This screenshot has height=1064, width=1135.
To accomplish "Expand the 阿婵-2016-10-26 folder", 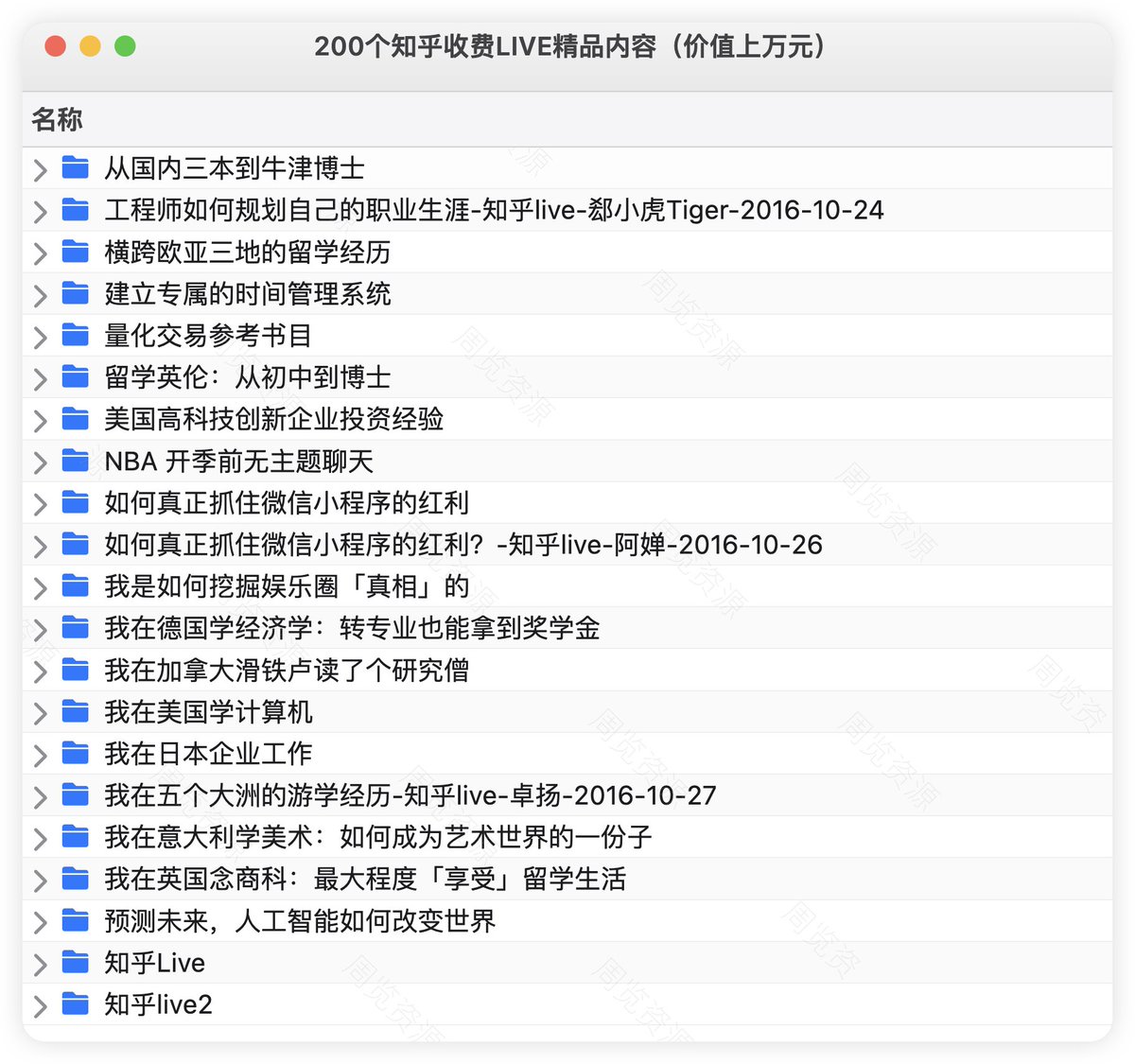I will click(40, 546).
